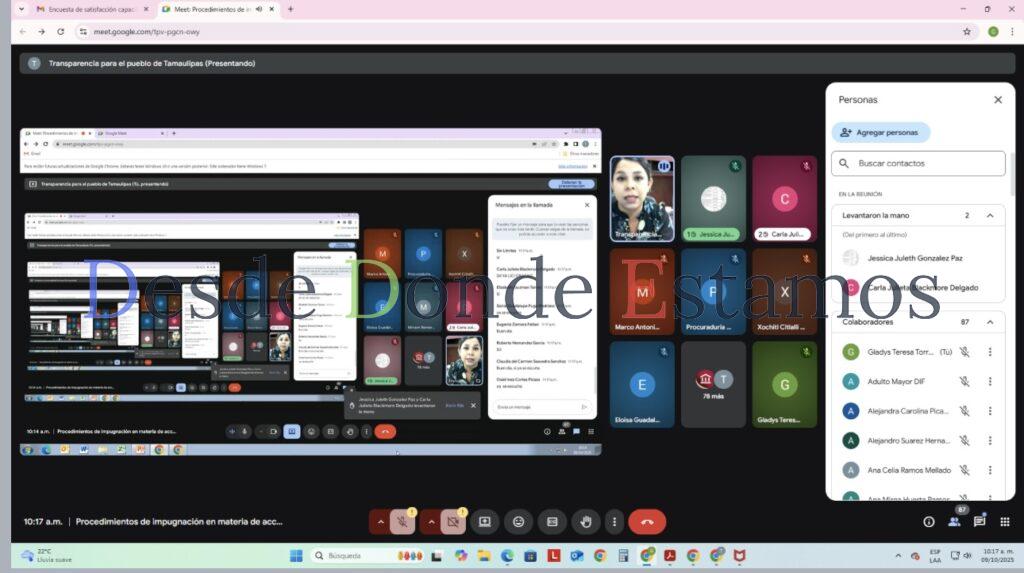The image size is (1024, 573).
Task: Collapse the Colaboradores list section
Action: coord(990,322)
